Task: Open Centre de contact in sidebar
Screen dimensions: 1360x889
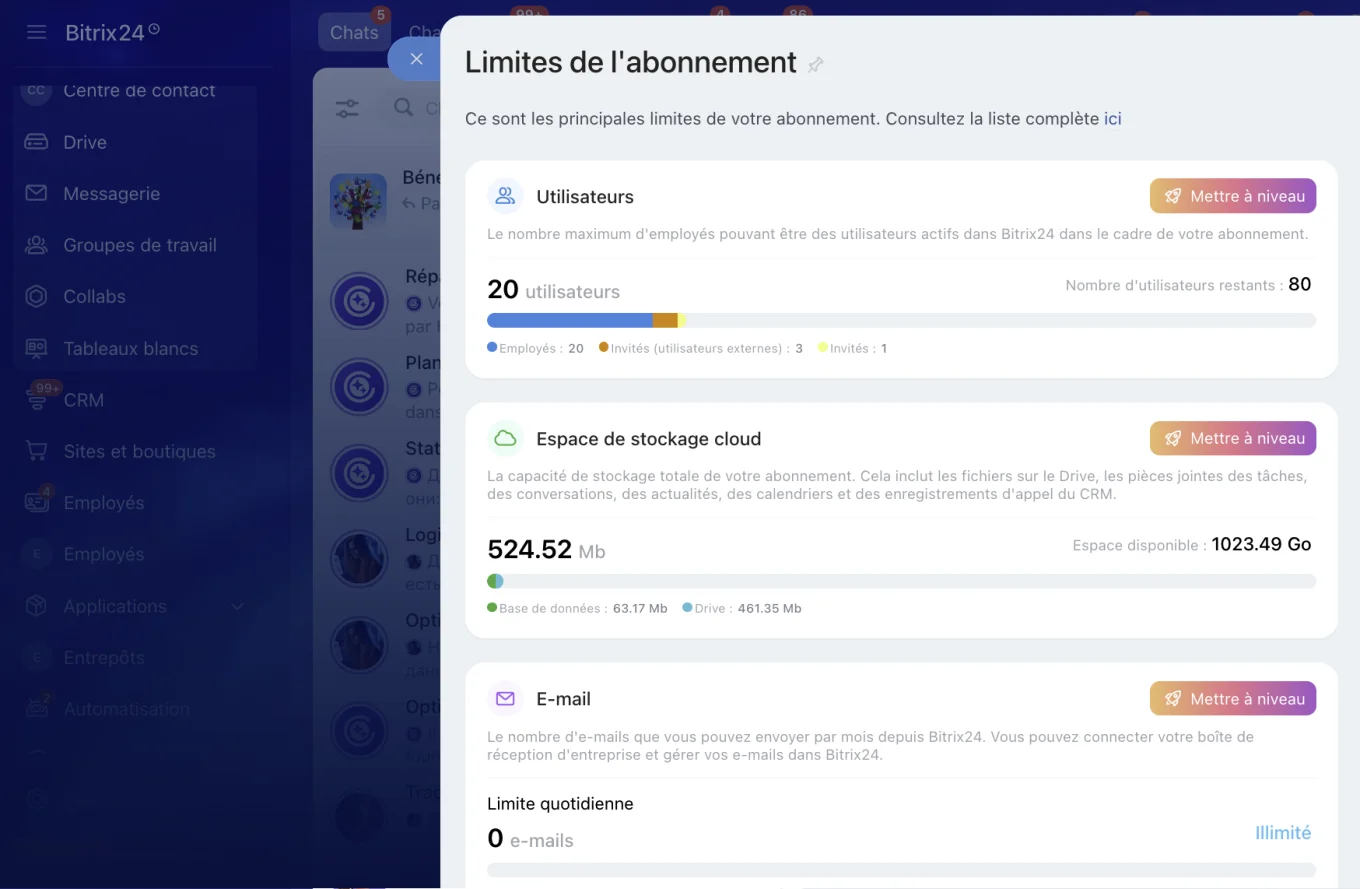Action: (139, 90)
